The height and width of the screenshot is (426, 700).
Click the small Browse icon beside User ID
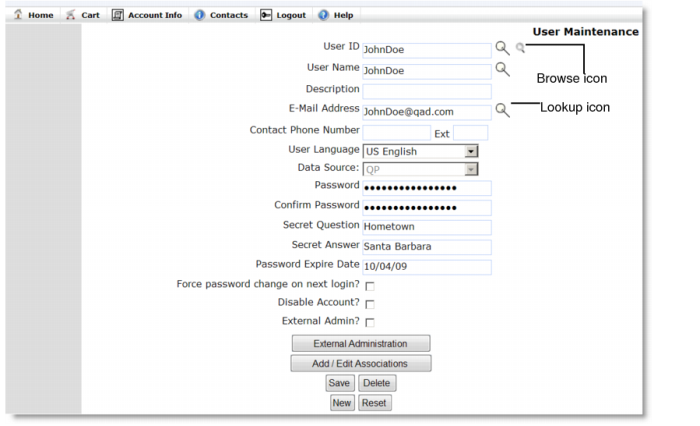(x=520, y=47)
